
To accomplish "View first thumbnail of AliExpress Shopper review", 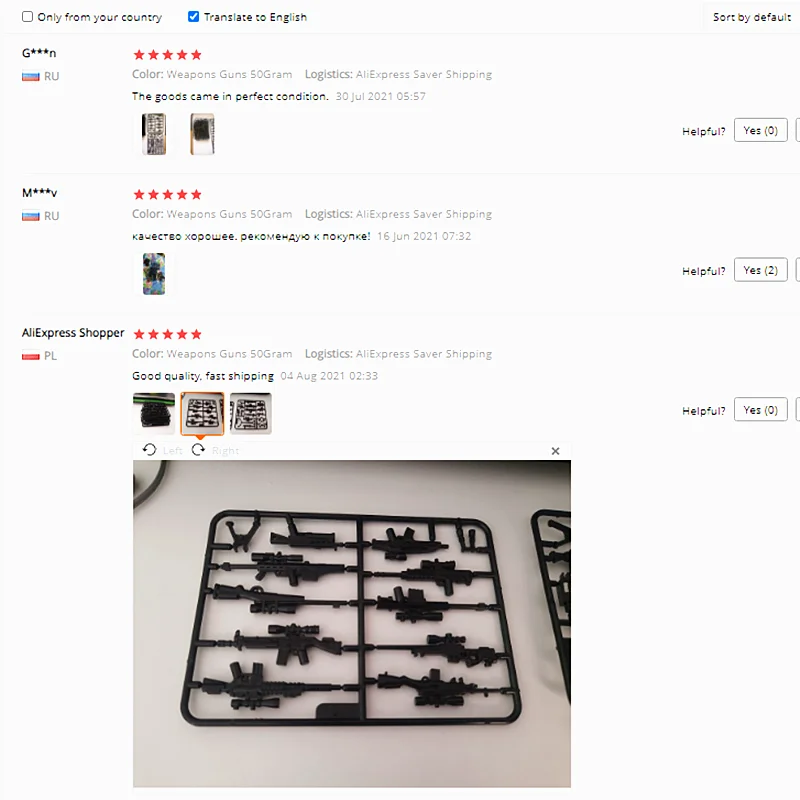I will click(x=154, y=413).
